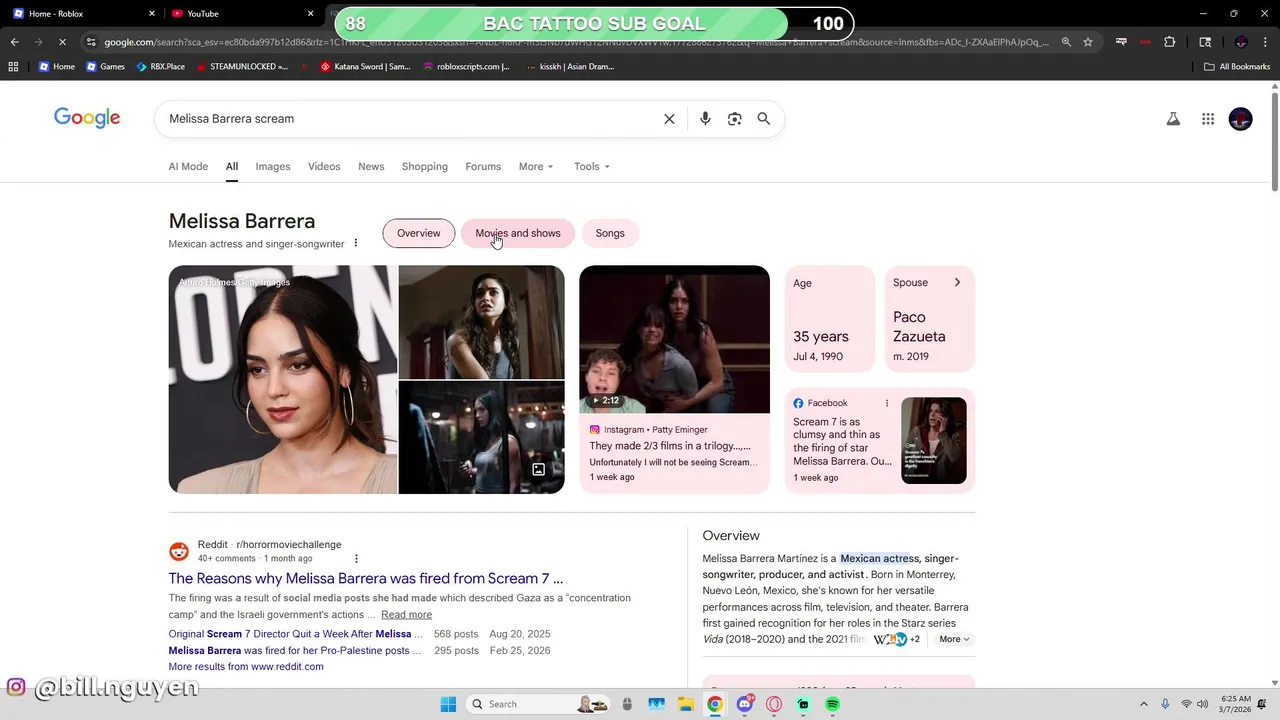This screenshot has height=720, width=1280.
Task: Open options menu on the Facebook card
Action: pyautogui.click(x=886, y=403)
